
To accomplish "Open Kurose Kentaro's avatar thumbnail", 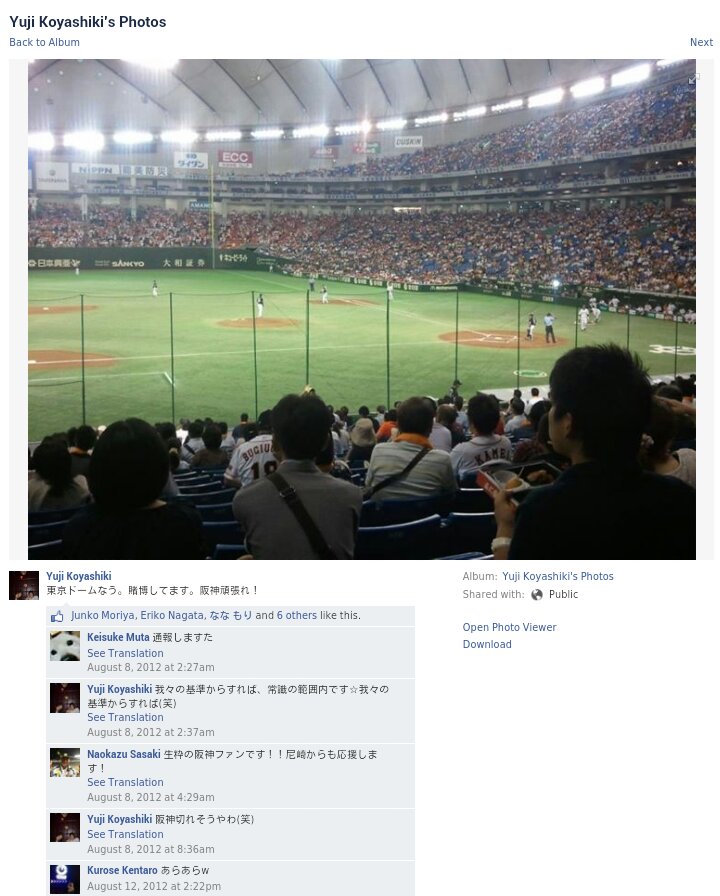I will tap(65, 879).
